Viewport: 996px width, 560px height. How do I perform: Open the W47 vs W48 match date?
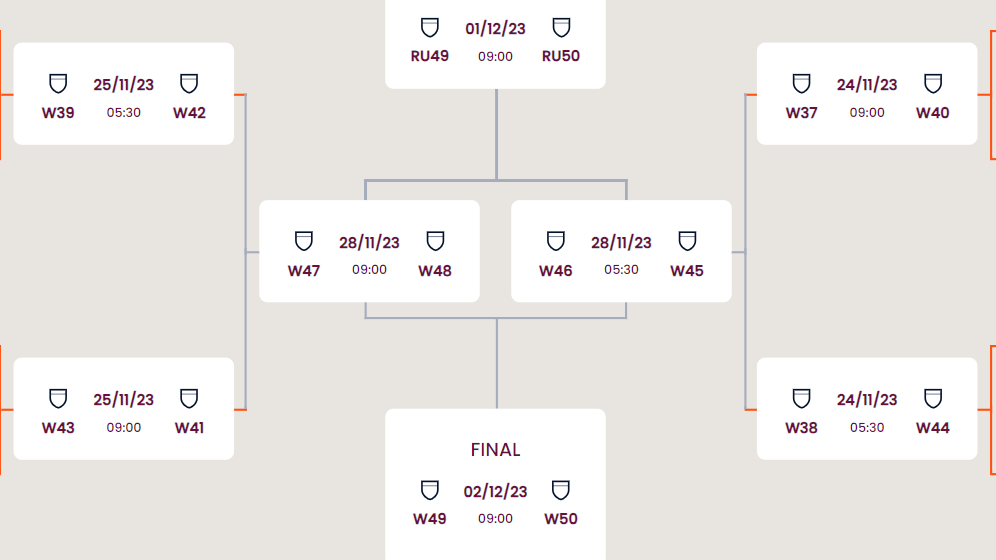pyautogui.click(x=369, y=243)
